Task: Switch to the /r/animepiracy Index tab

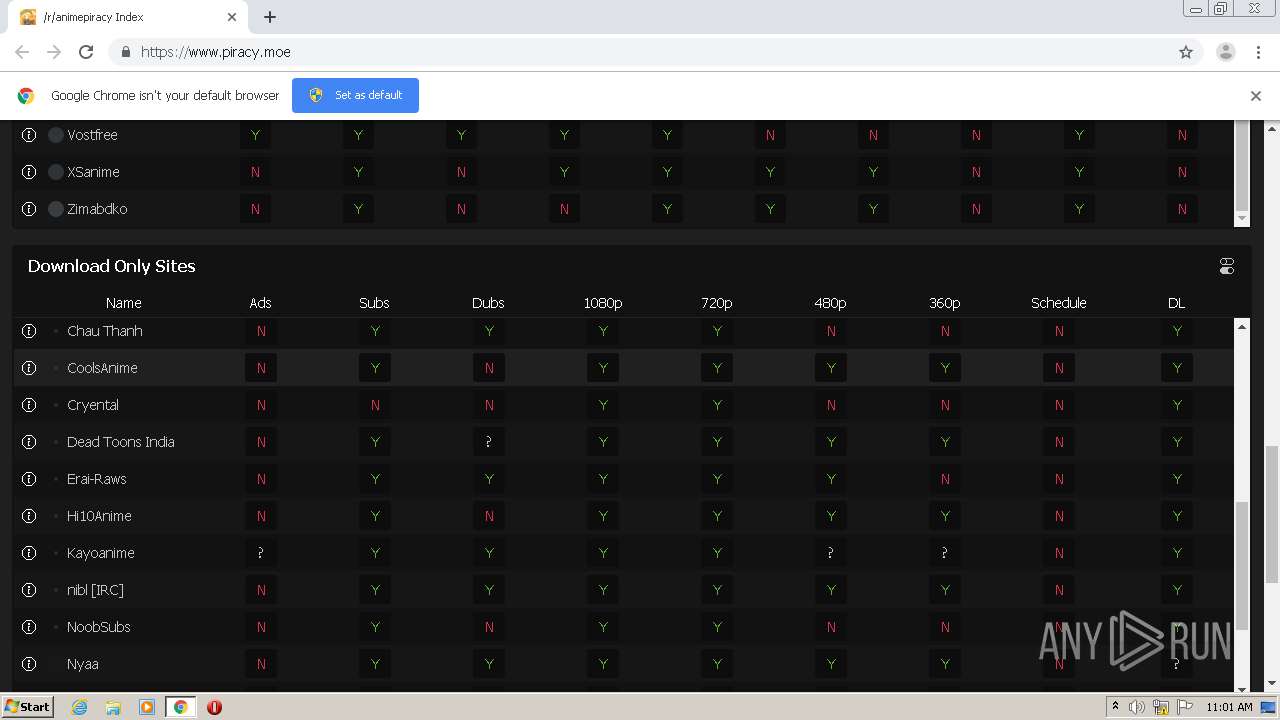Action: point(126,17)
